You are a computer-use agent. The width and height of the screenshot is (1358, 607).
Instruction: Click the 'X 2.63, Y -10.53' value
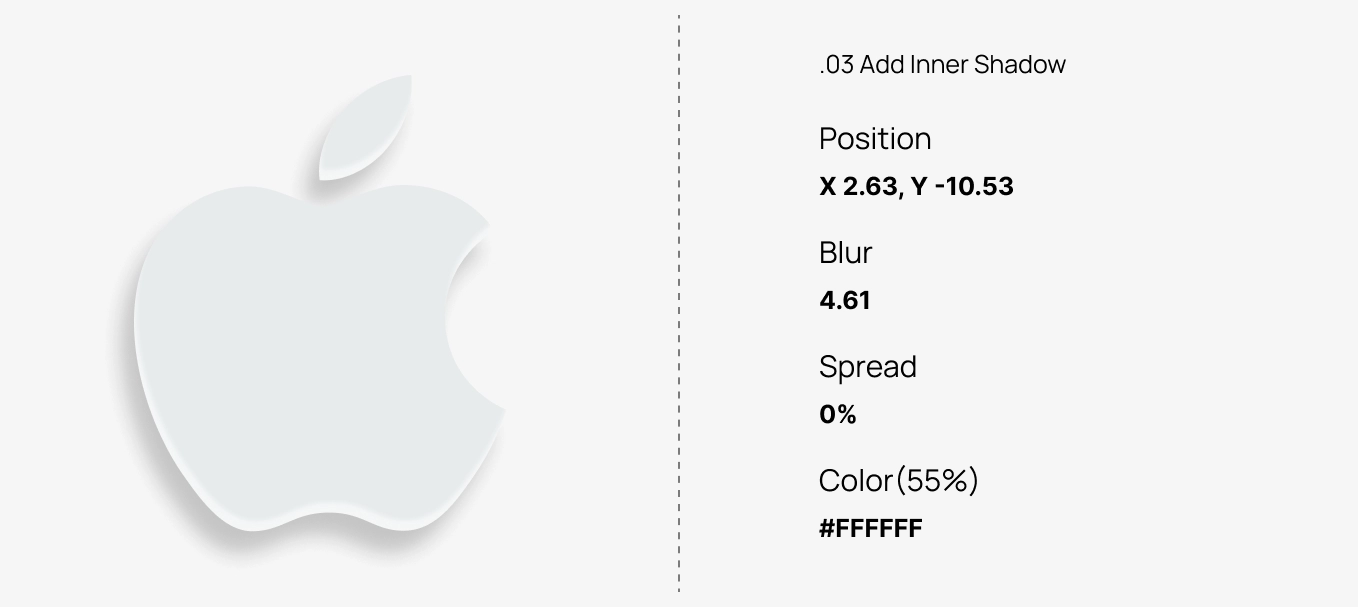[x=916, y=187]
